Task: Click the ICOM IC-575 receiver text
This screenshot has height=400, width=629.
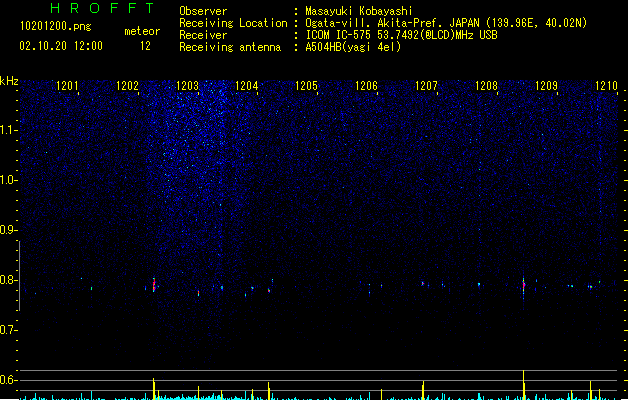Action: [x=402, y=35]
